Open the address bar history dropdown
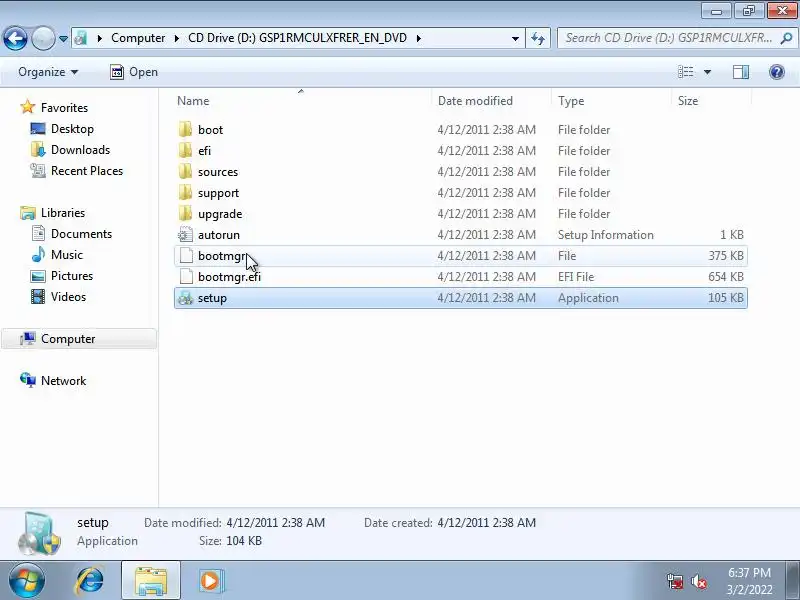800x600 pixels. (x=515, y=38)
